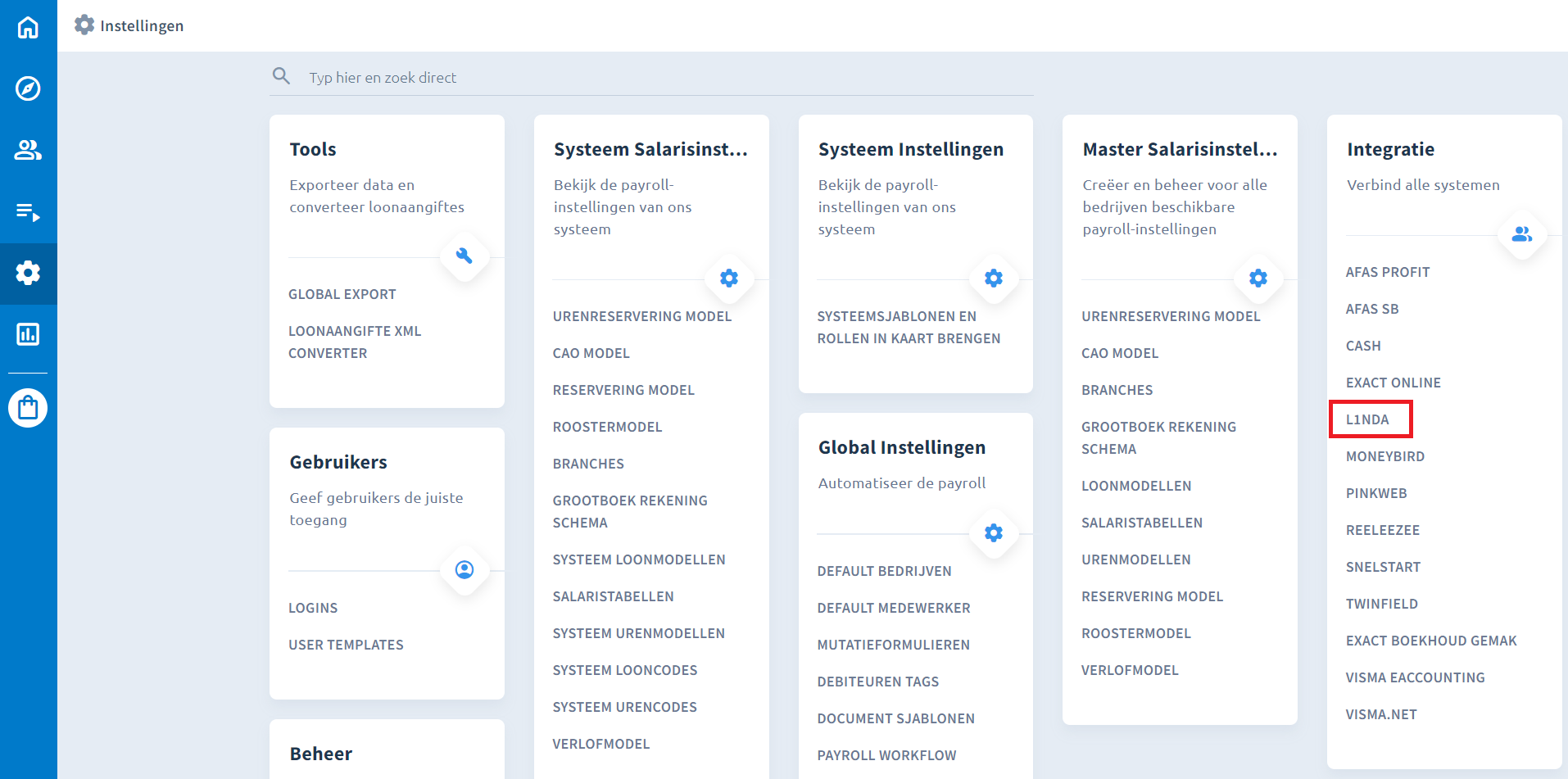Open SYSTEEM URENMODELLEN
1568x779 pixels.
pos(639,633)
